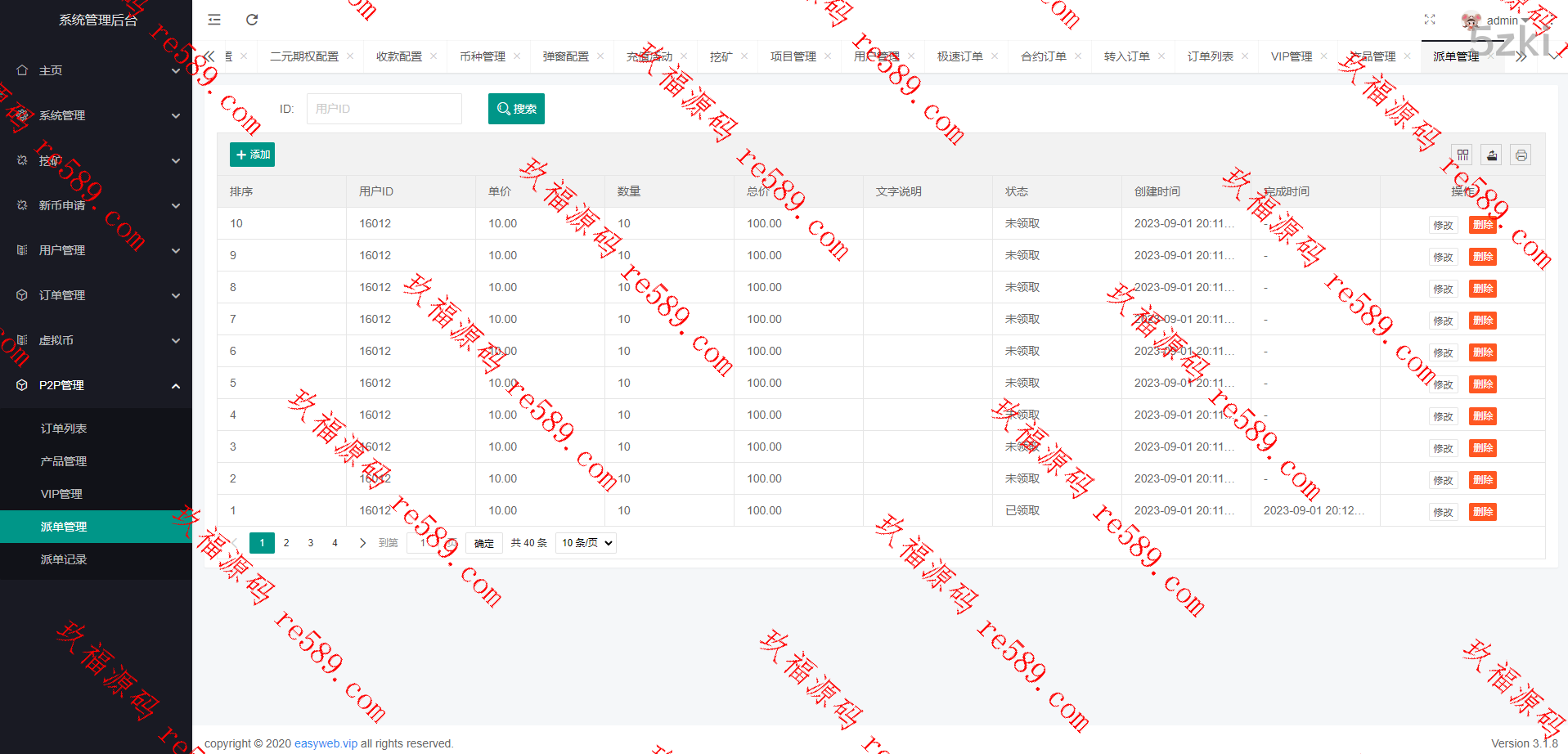Click the 添加 button

point(252,155)
